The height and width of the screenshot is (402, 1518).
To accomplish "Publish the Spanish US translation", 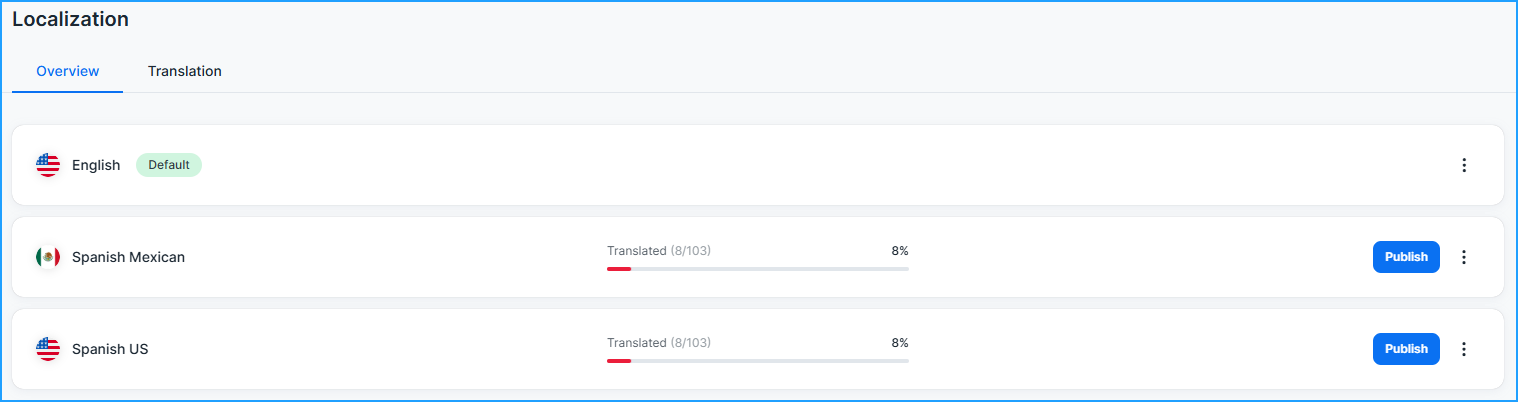I will click(x=1406, y=349).
